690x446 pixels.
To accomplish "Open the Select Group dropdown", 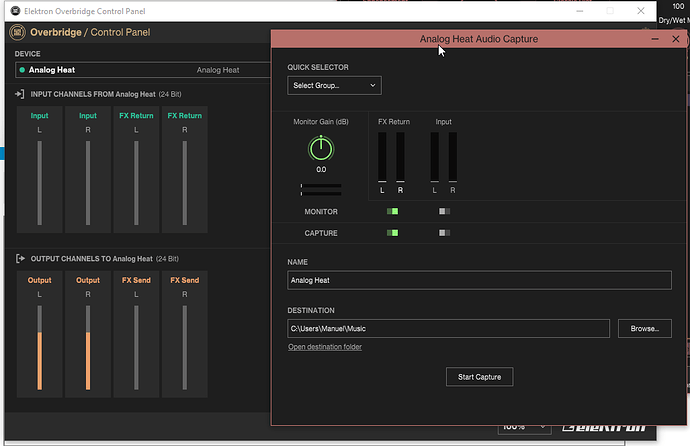I will pyautogui.click(x=334, y=85).
